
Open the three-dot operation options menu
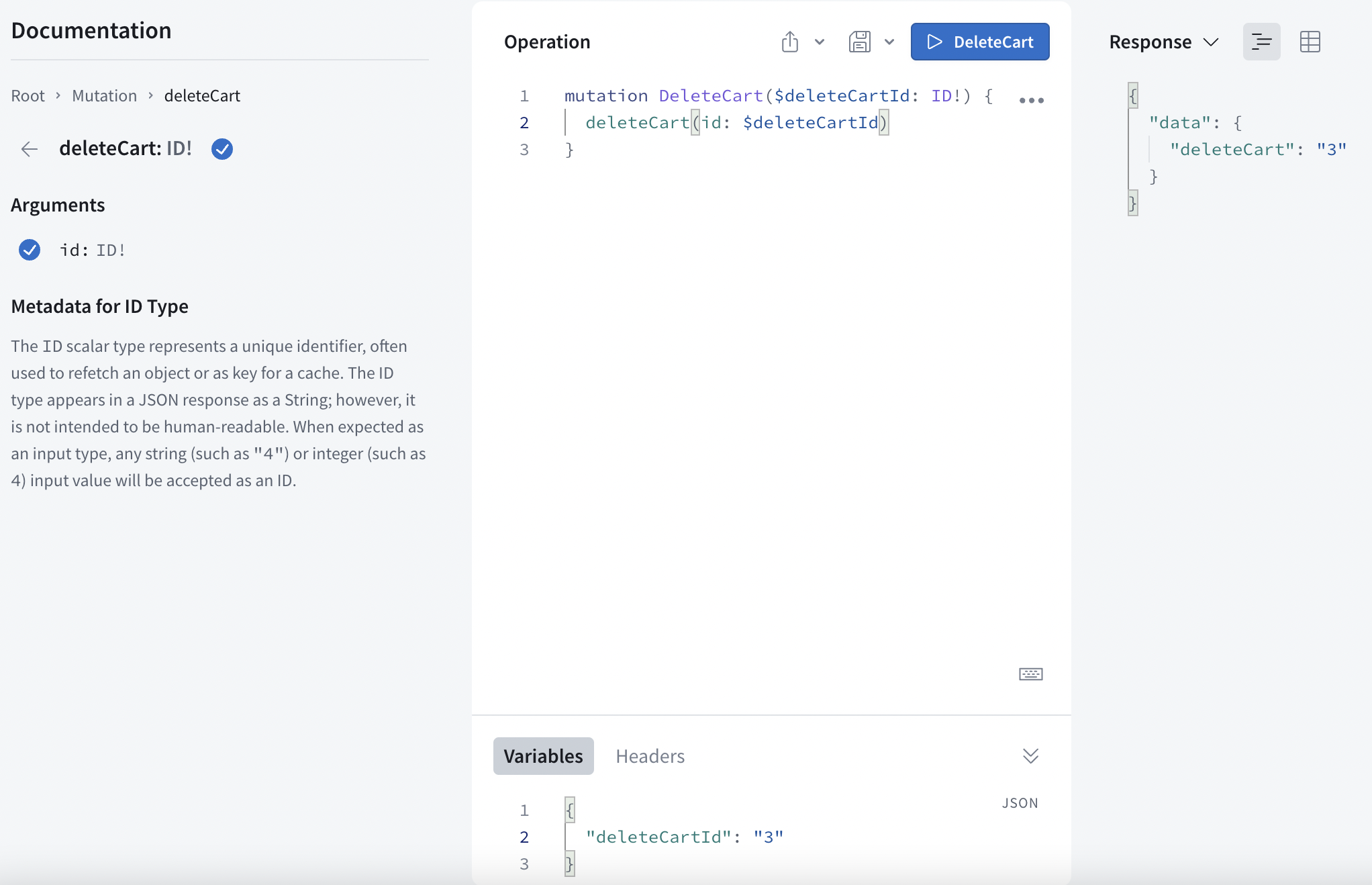(1031, 101)
